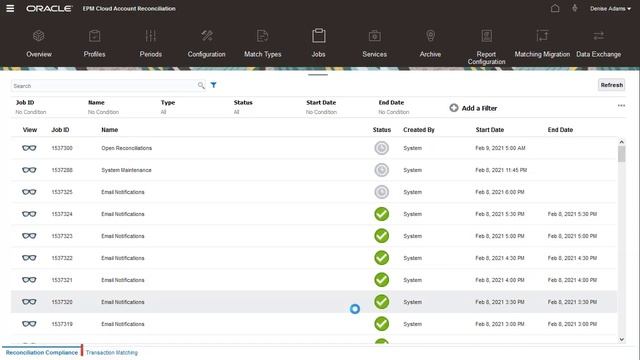The height and width of the screenshot is (360, 640).
Task: Switch to Reconciliation Compliance tab
Action: [x=42, y=352]
